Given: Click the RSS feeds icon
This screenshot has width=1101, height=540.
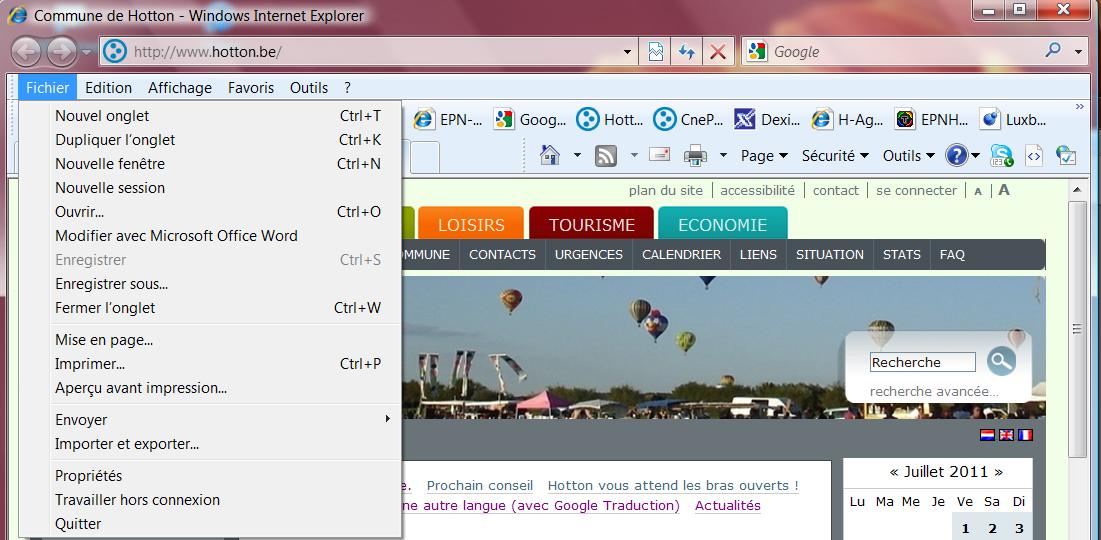Looking at the screenshot, I should (605, 155).
